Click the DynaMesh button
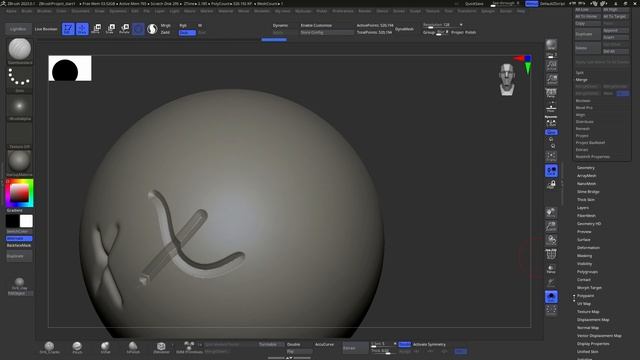The height and width of the screenshot is (360, 640). coord(404,29)
